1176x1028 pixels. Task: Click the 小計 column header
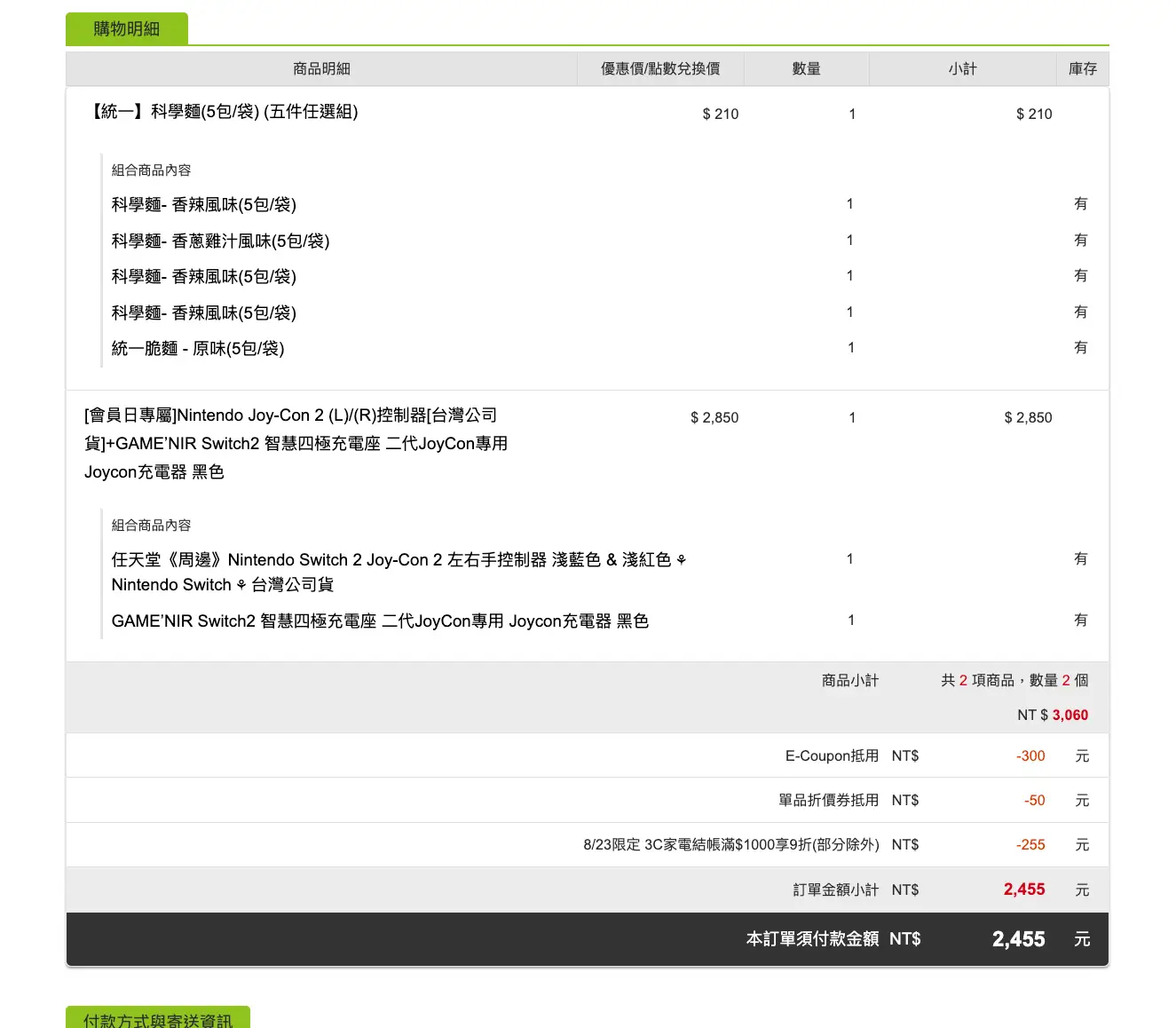962,69
